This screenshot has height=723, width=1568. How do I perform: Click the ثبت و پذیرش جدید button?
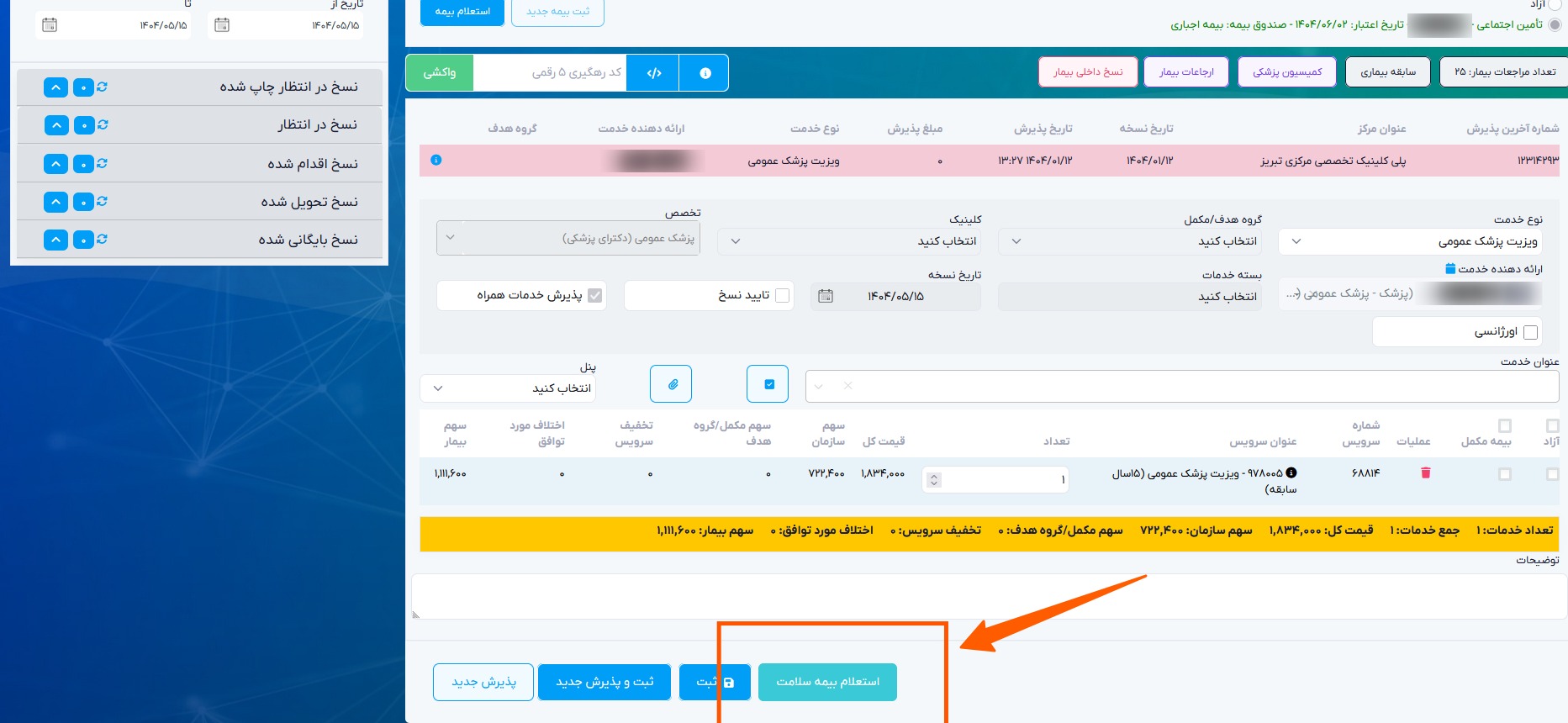(604, 682)
